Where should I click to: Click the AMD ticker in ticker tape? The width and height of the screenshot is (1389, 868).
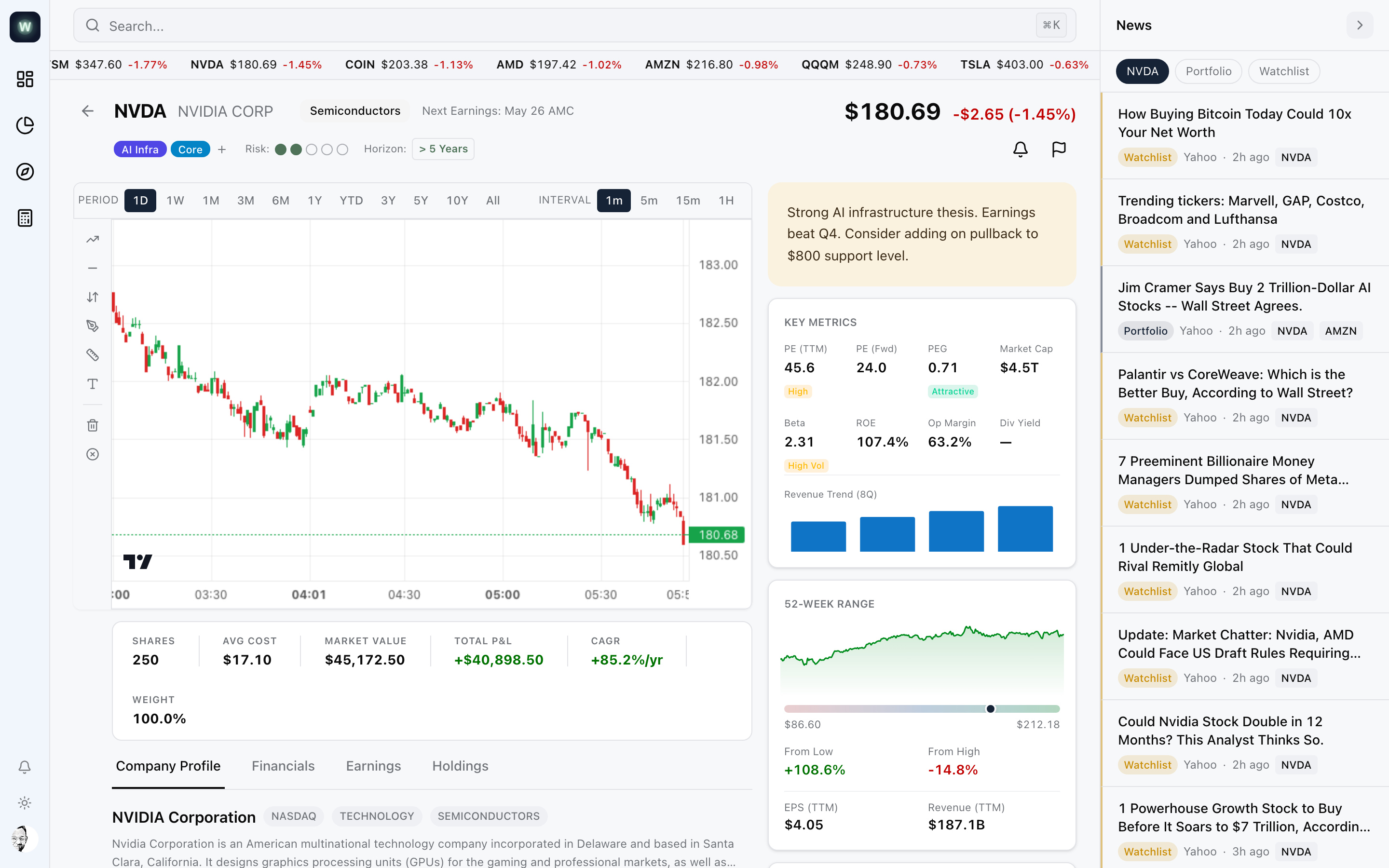tap(558, 64)
